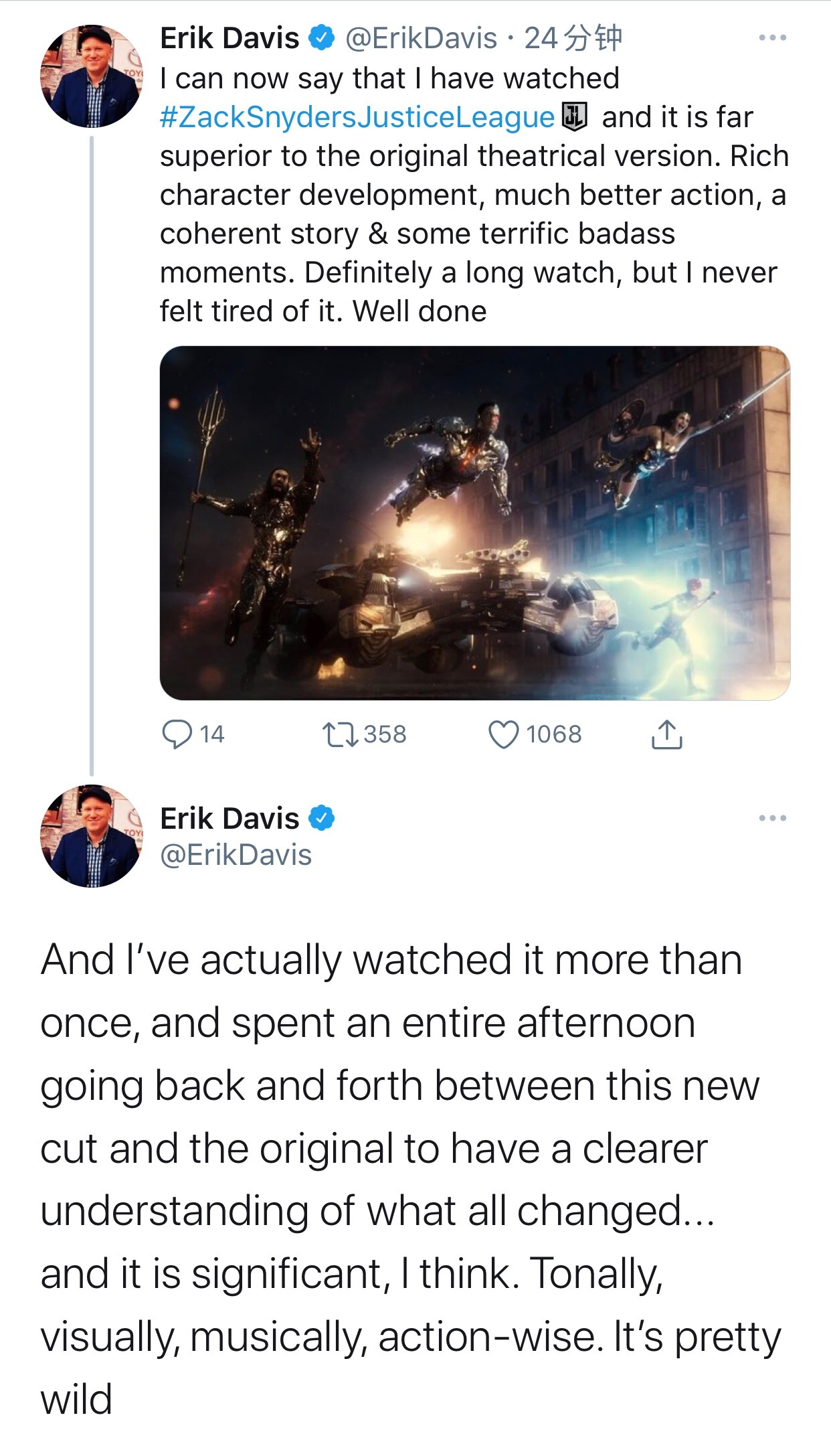Tap the Erik Davis name on second tweet
831x1456 pixels.
coord(229,818)
